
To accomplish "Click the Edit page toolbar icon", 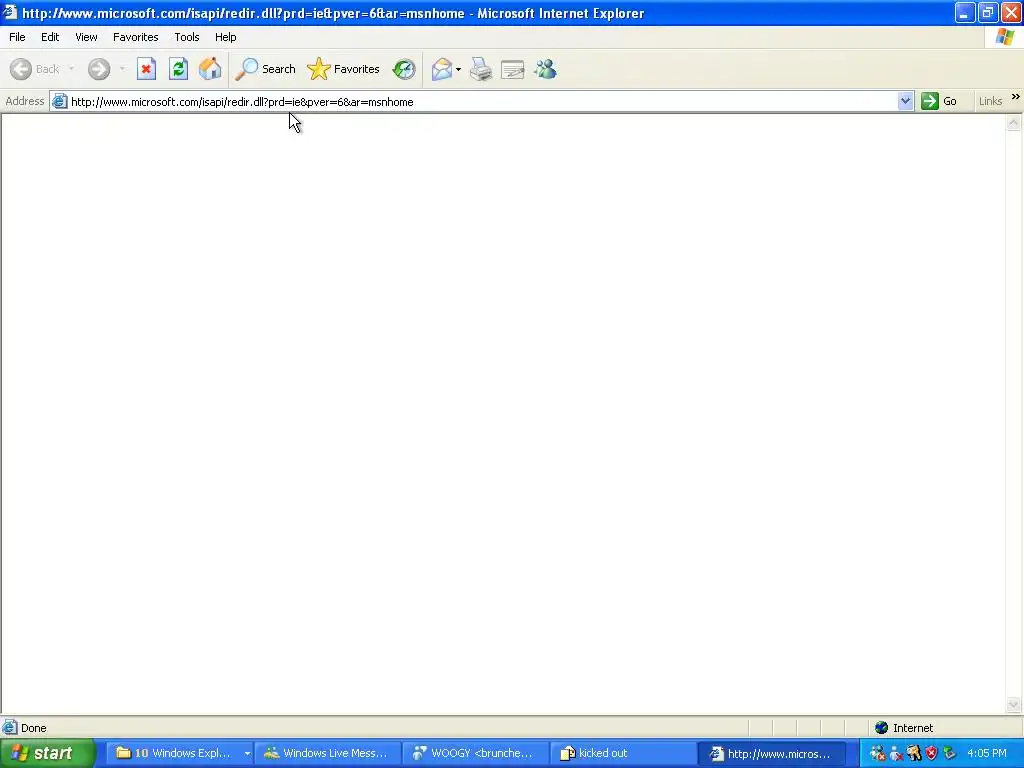I will [x=513, y=69].
